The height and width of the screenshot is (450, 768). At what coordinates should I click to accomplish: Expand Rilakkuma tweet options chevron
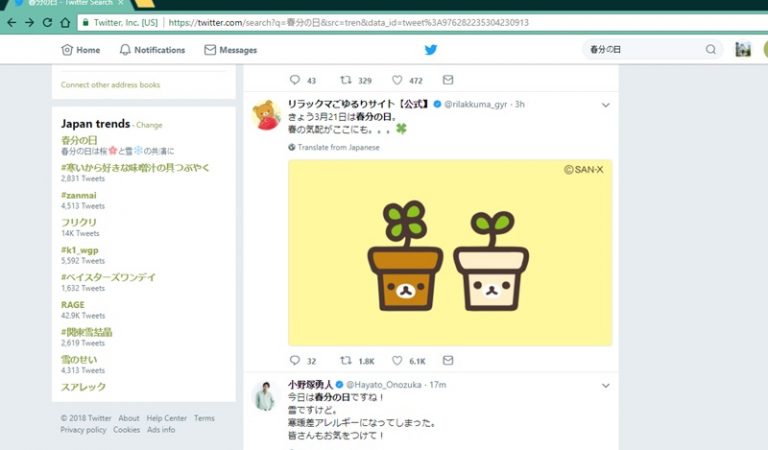coord(606,105)
